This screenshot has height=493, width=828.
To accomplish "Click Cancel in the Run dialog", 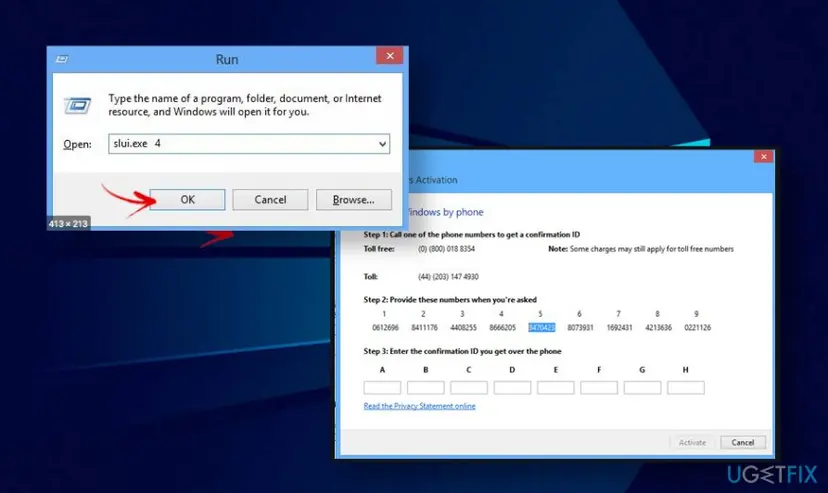I will [270, 200].
